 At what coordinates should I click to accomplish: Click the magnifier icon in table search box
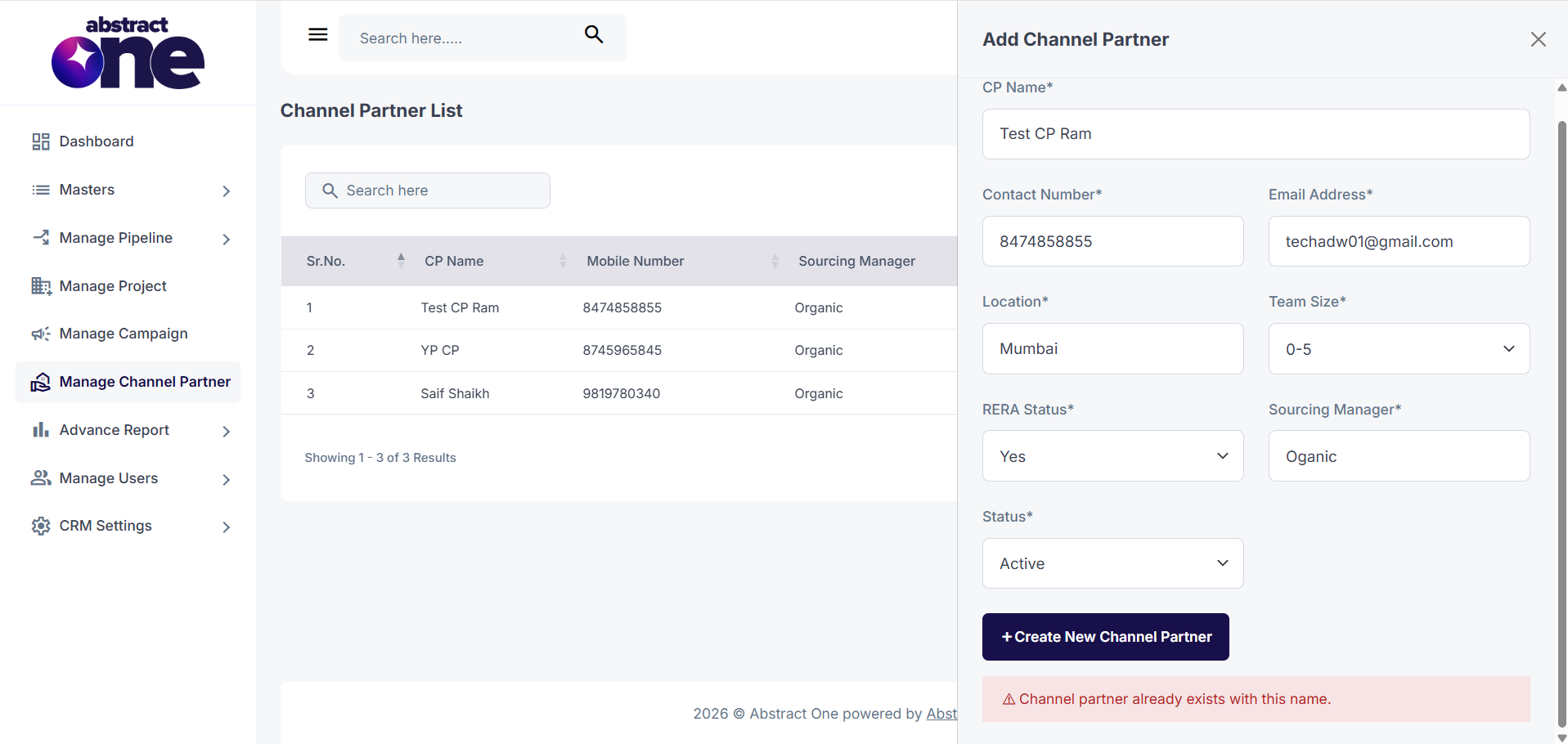[330, 190]
